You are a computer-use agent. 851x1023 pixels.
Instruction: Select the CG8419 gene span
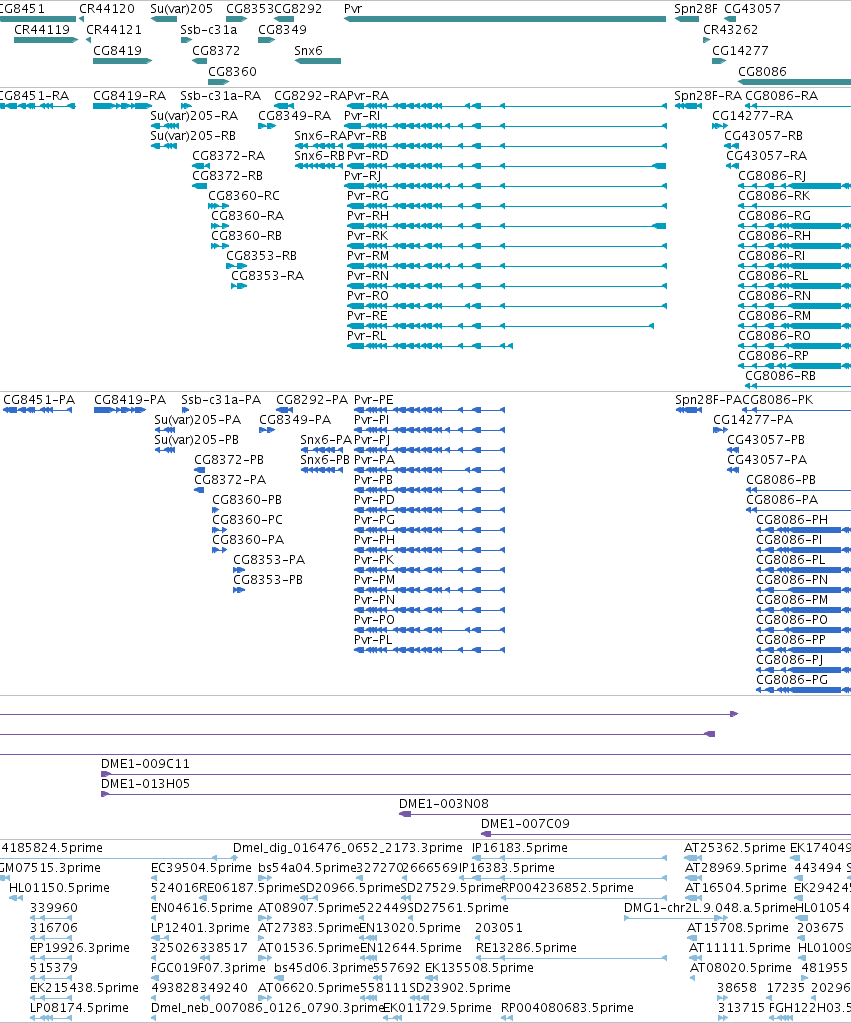[122, 61]
